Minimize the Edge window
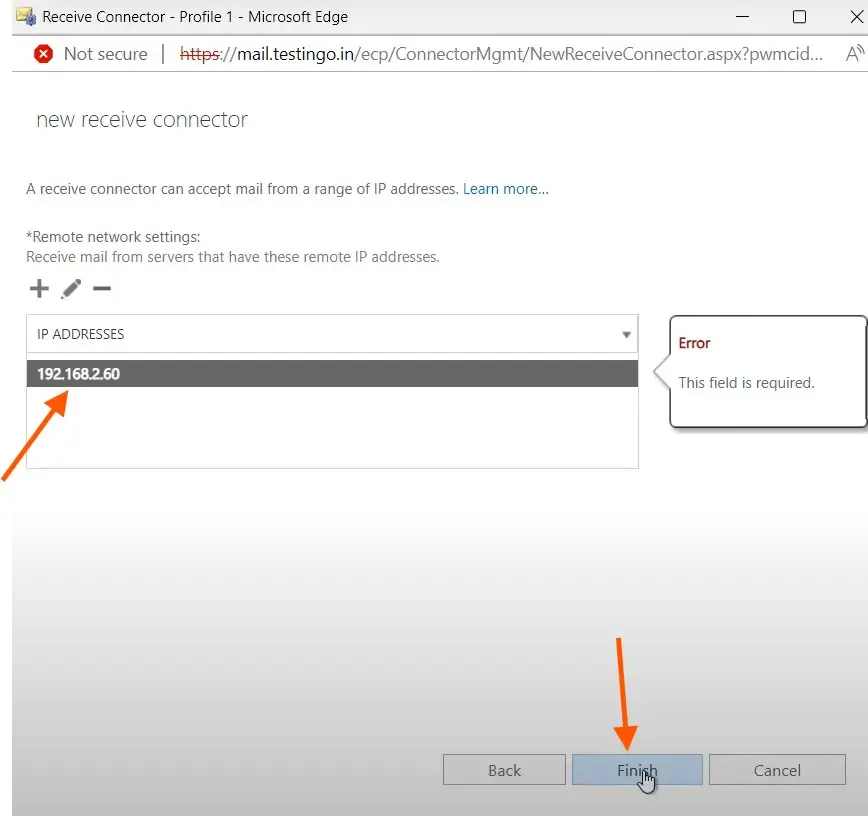Screen dimensions: 868x816 pyautogui.click(x=742, y=17)
